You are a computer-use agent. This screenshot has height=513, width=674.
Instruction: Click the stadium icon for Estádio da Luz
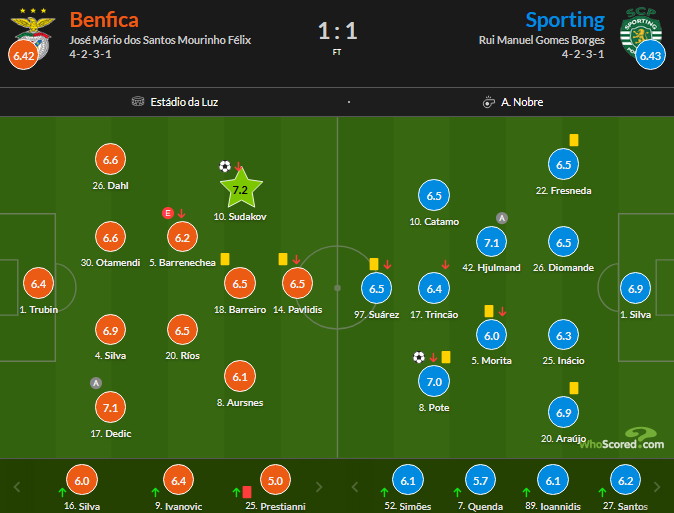[138, 102]
